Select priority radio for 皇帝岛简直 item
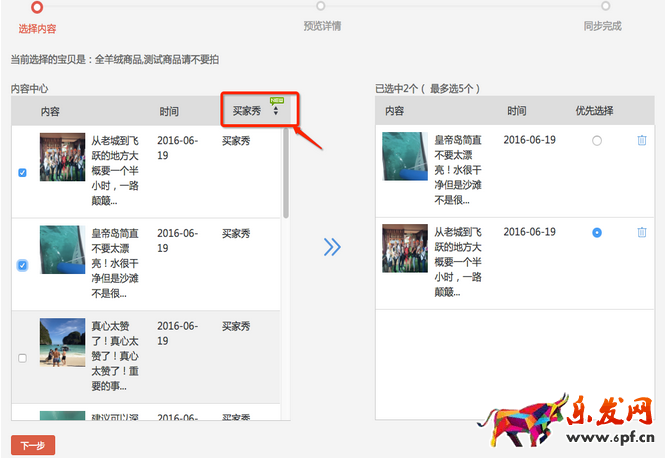Viewport: 665px width, 458px height. pos(597,140)
